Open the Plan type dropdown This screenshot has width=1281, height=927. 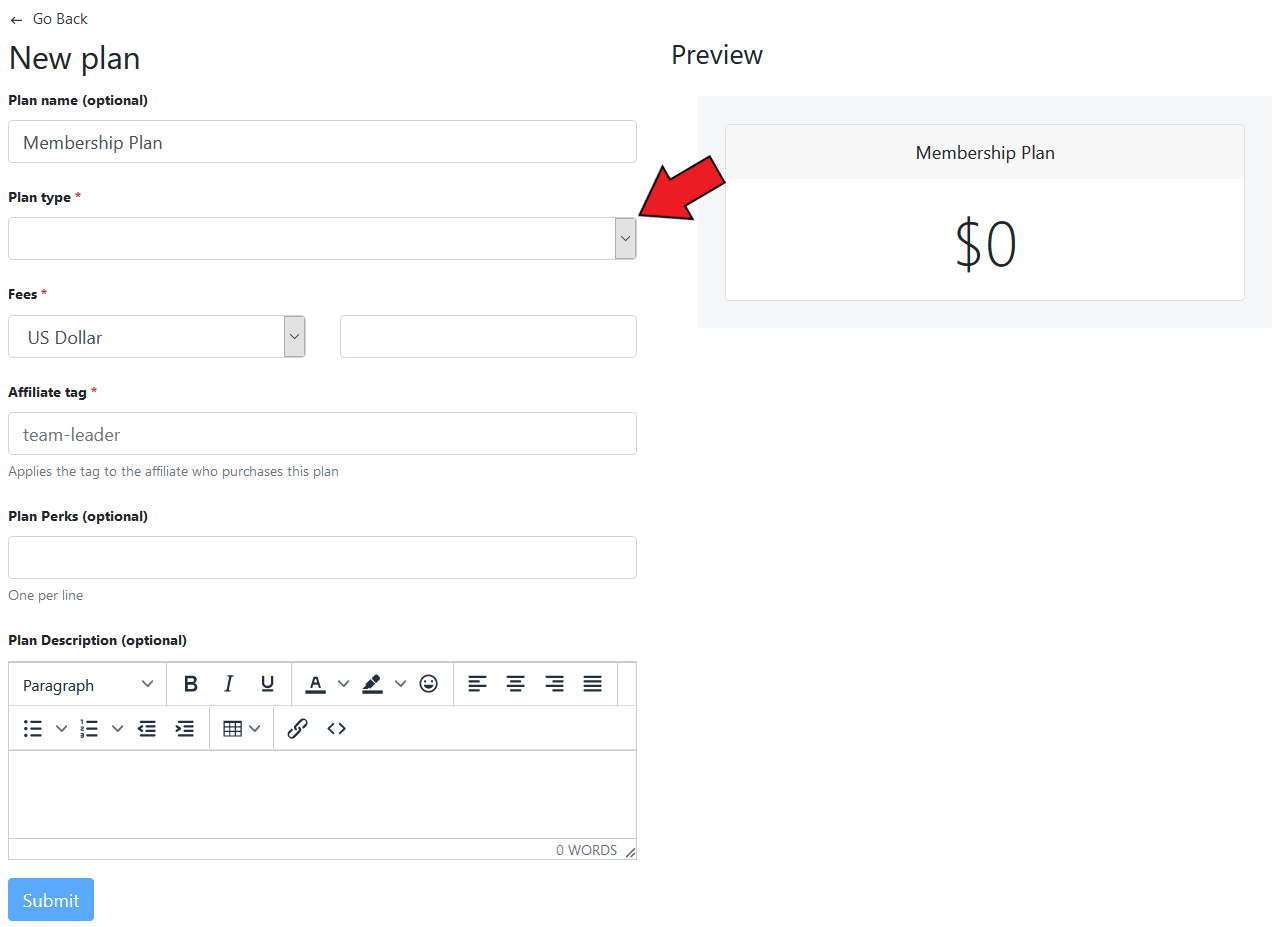click(322, 238)
